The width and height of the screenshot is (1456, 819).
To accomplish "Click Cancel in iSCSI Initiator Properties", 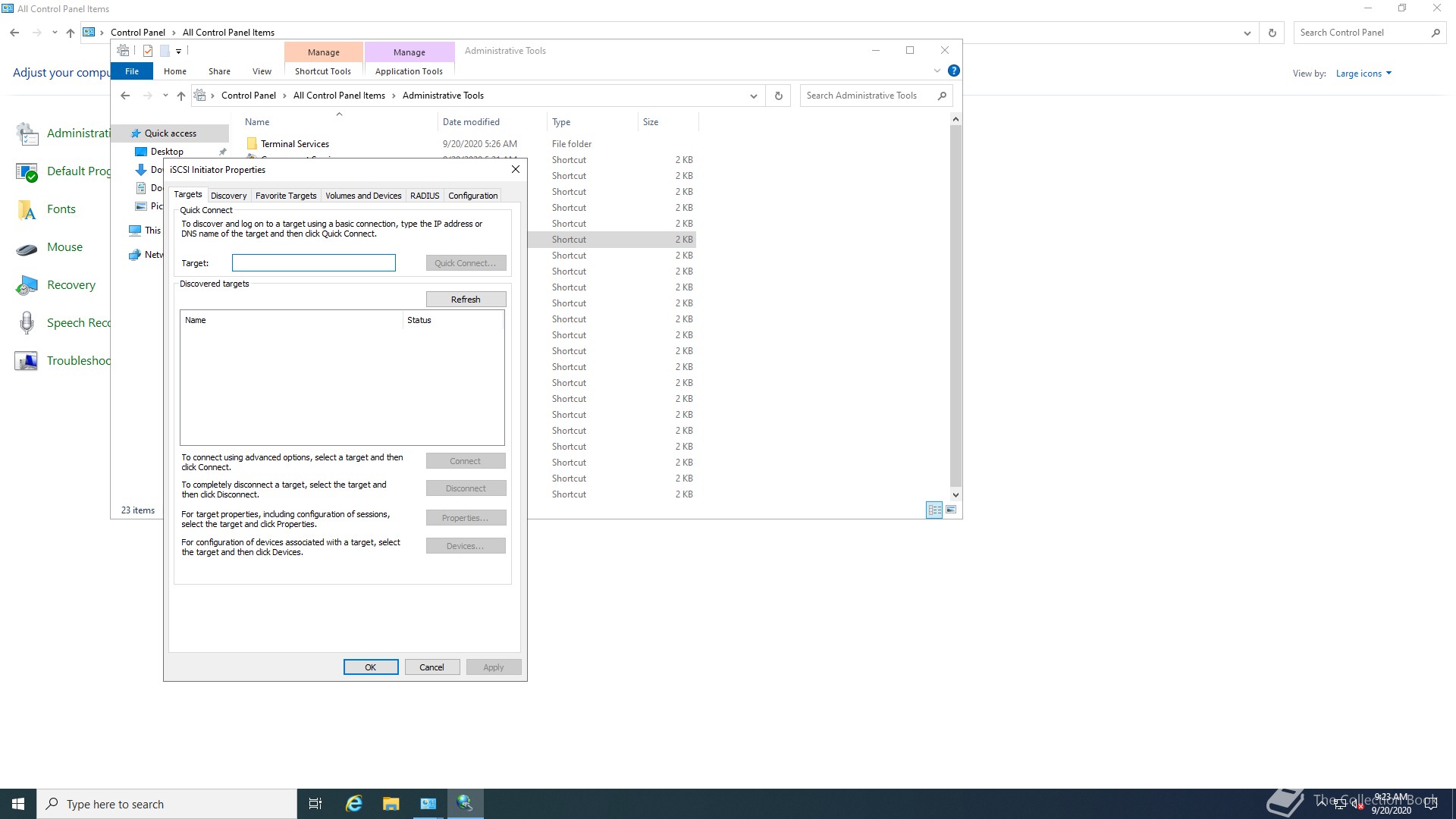I will (431, 667).
